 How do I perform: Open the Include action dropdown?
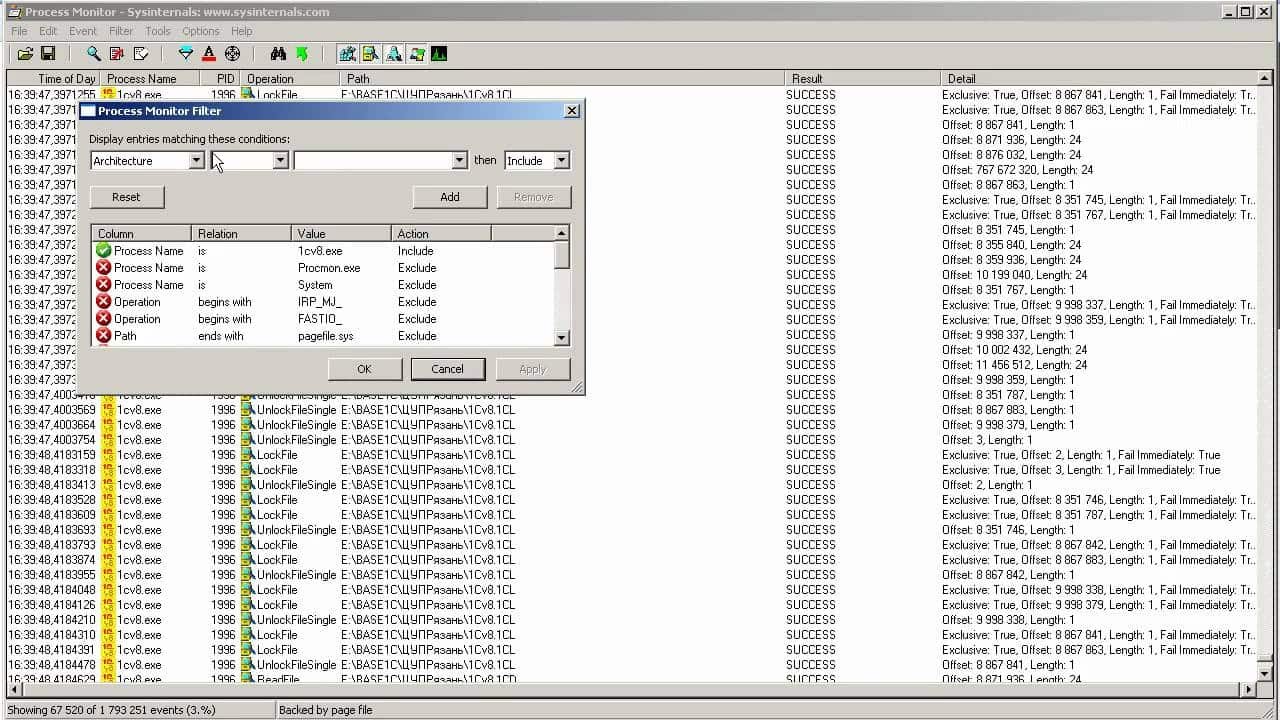tap(561, 161)
